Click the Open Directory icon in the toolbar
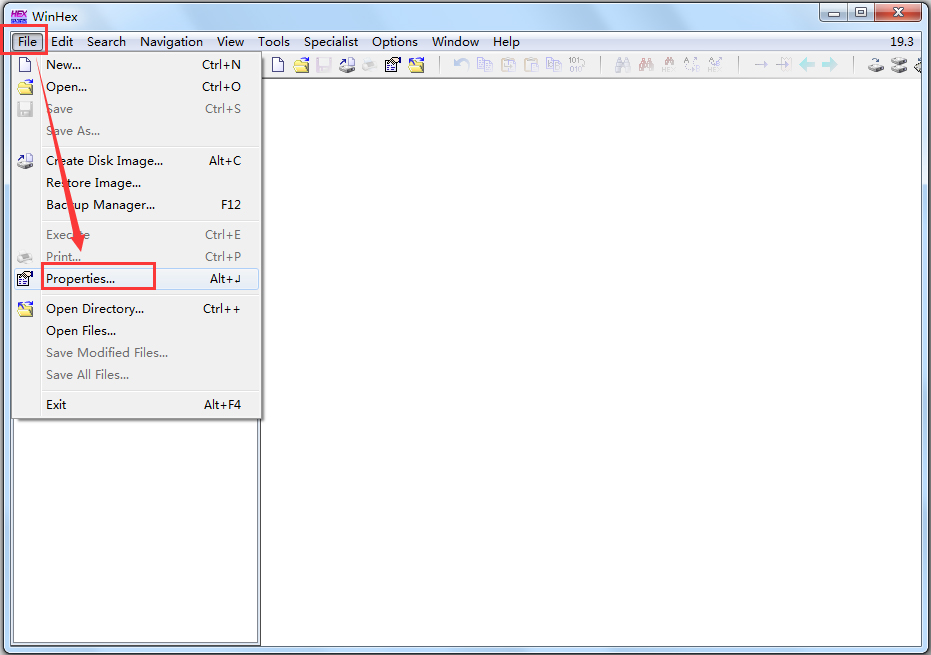Image resolution: width=931 pixels, height=655 pixels. [416, 65]
